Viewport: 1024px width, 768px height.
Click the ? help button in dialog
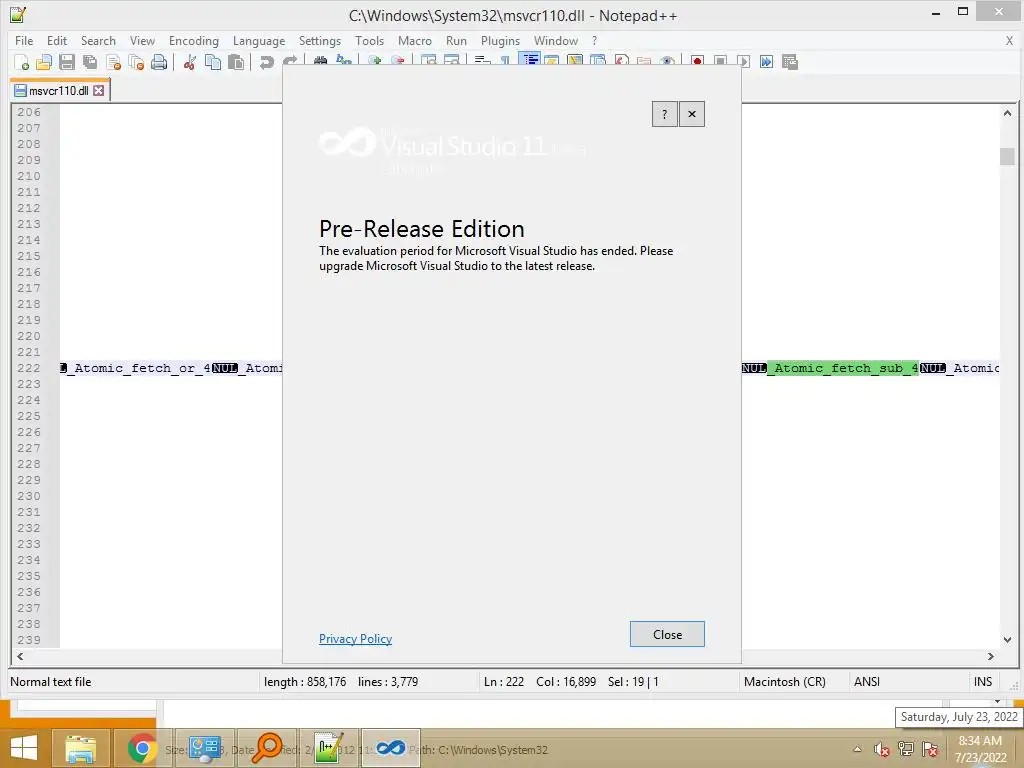click(x=664, y=114)
